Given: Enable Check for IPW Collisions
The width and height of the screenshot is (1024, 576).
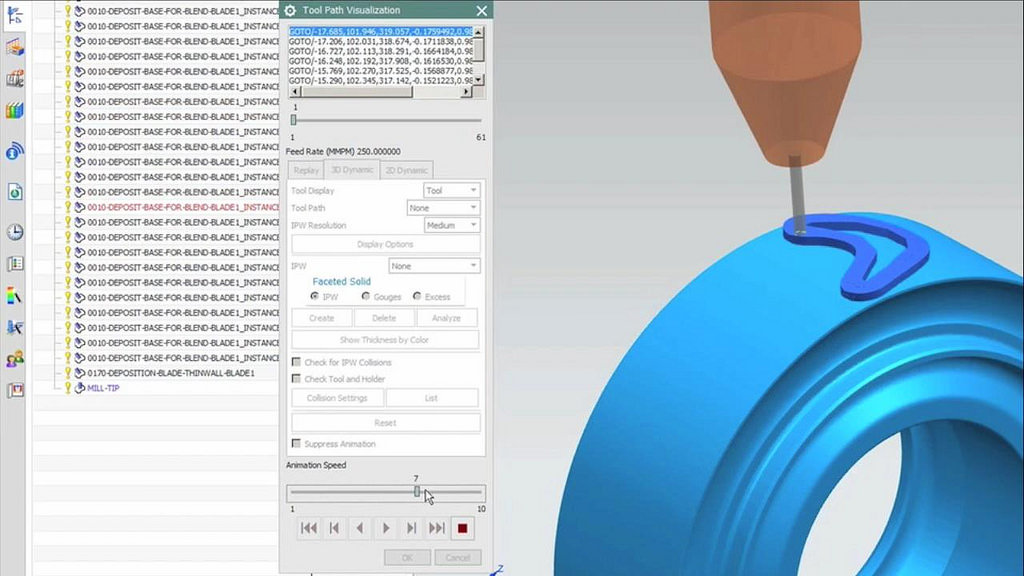Looking at the screenshot, I should (296, 362).
